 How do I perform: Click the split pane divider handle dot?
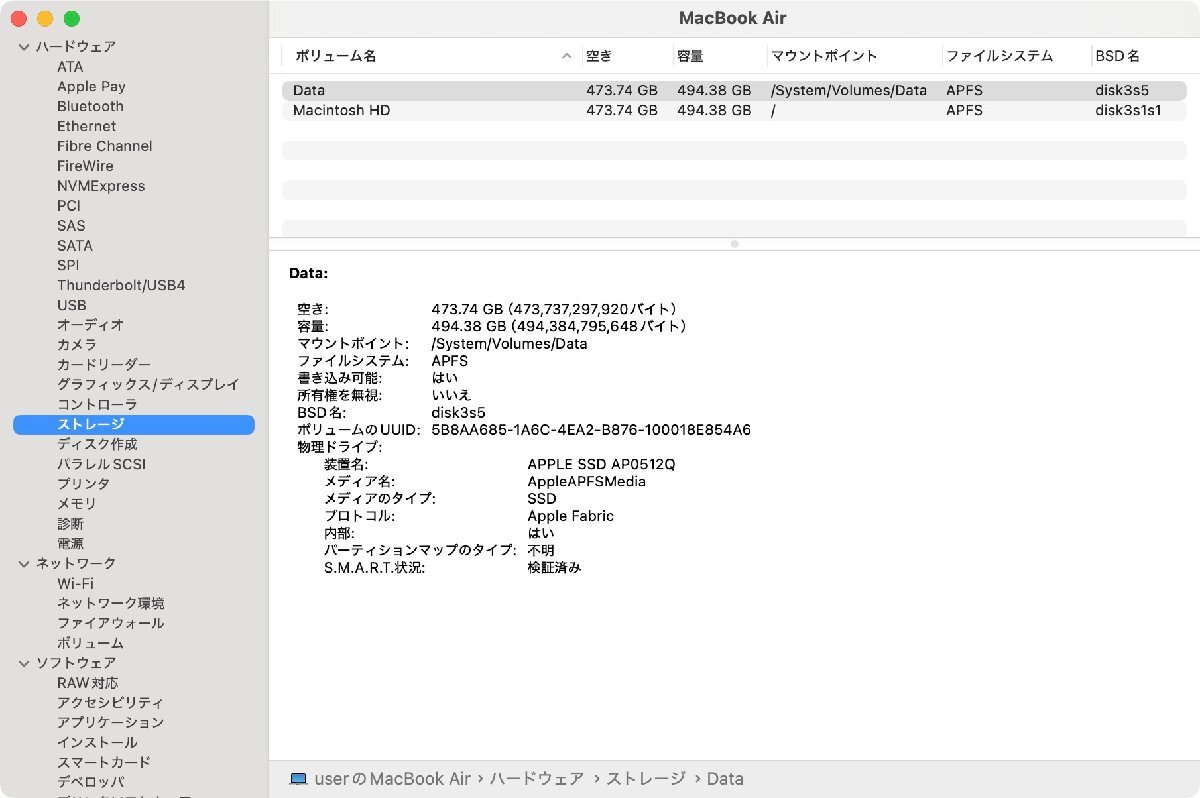tap(734, 244)
